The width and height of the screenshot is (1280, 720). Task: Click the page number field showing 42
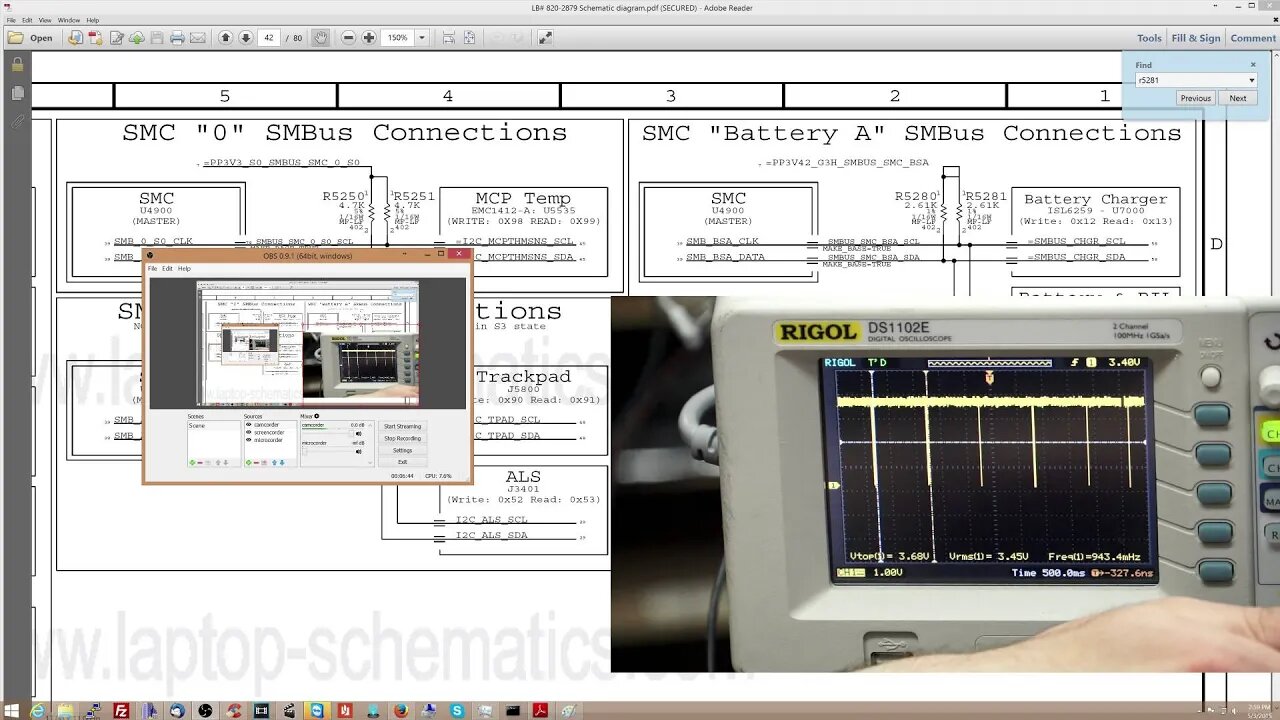269,38
